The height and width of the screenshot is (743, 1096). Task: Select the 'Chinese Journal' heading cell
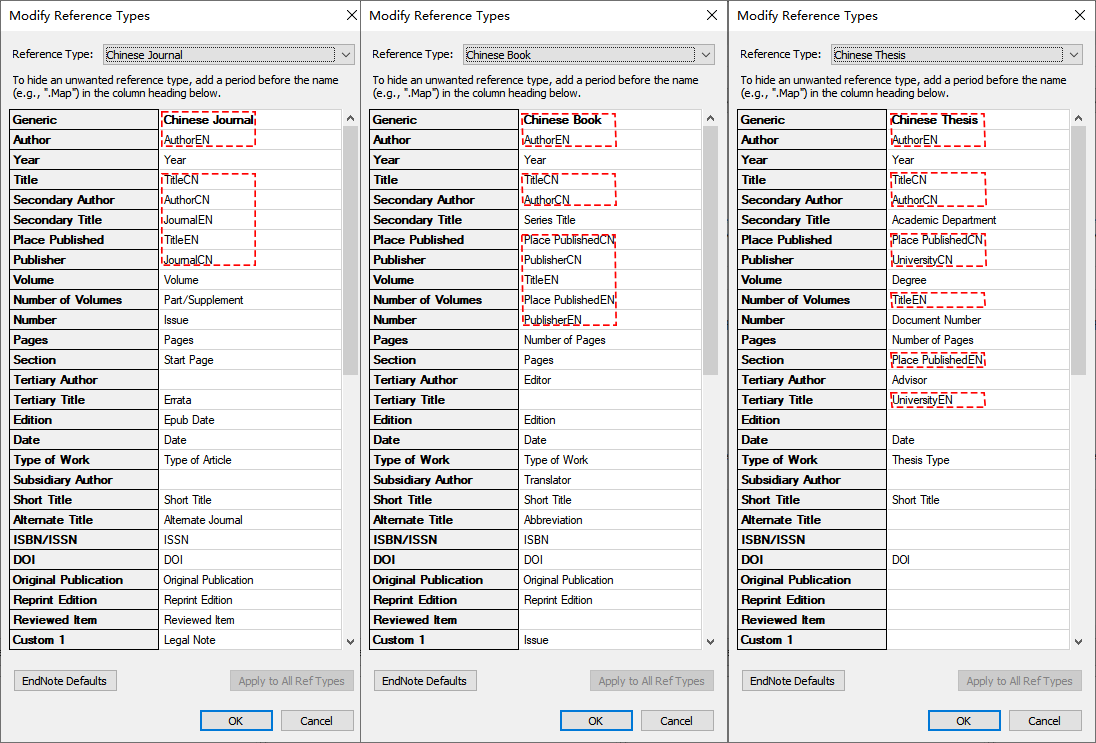250,120
